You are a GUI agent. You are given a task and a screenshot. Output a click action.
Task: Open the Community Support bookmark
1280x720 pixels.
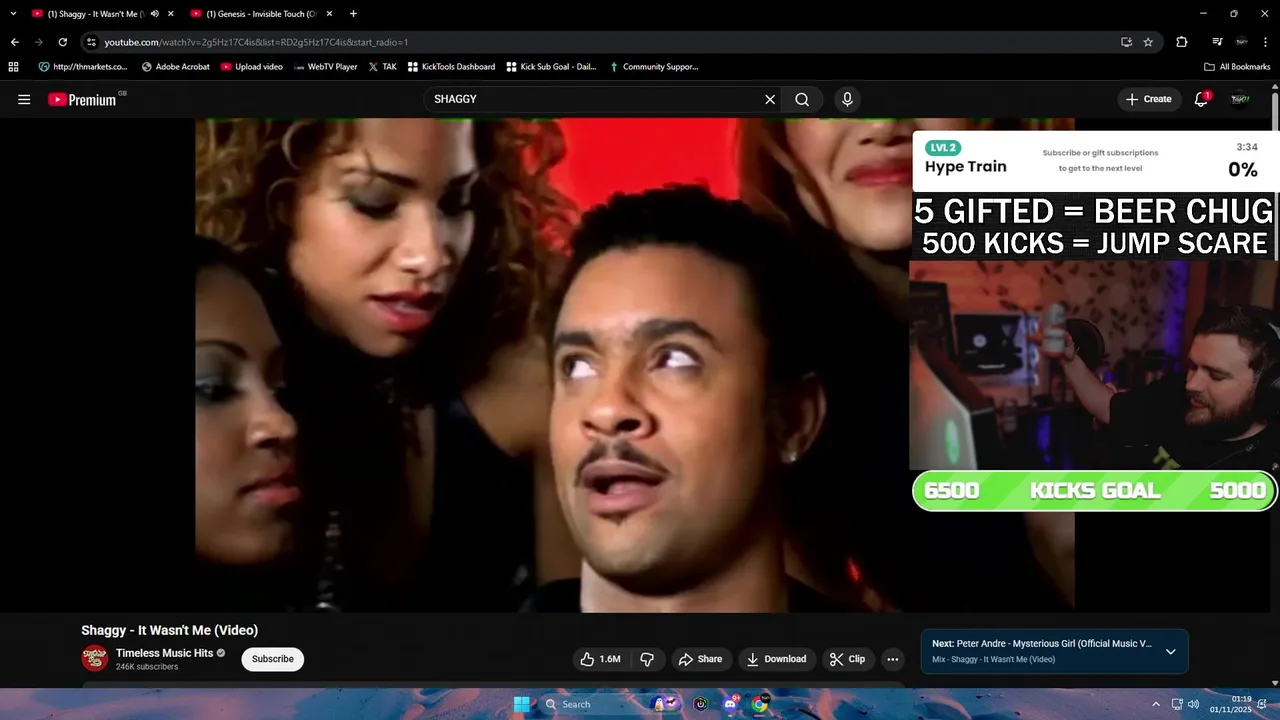(x=653, y=67)
